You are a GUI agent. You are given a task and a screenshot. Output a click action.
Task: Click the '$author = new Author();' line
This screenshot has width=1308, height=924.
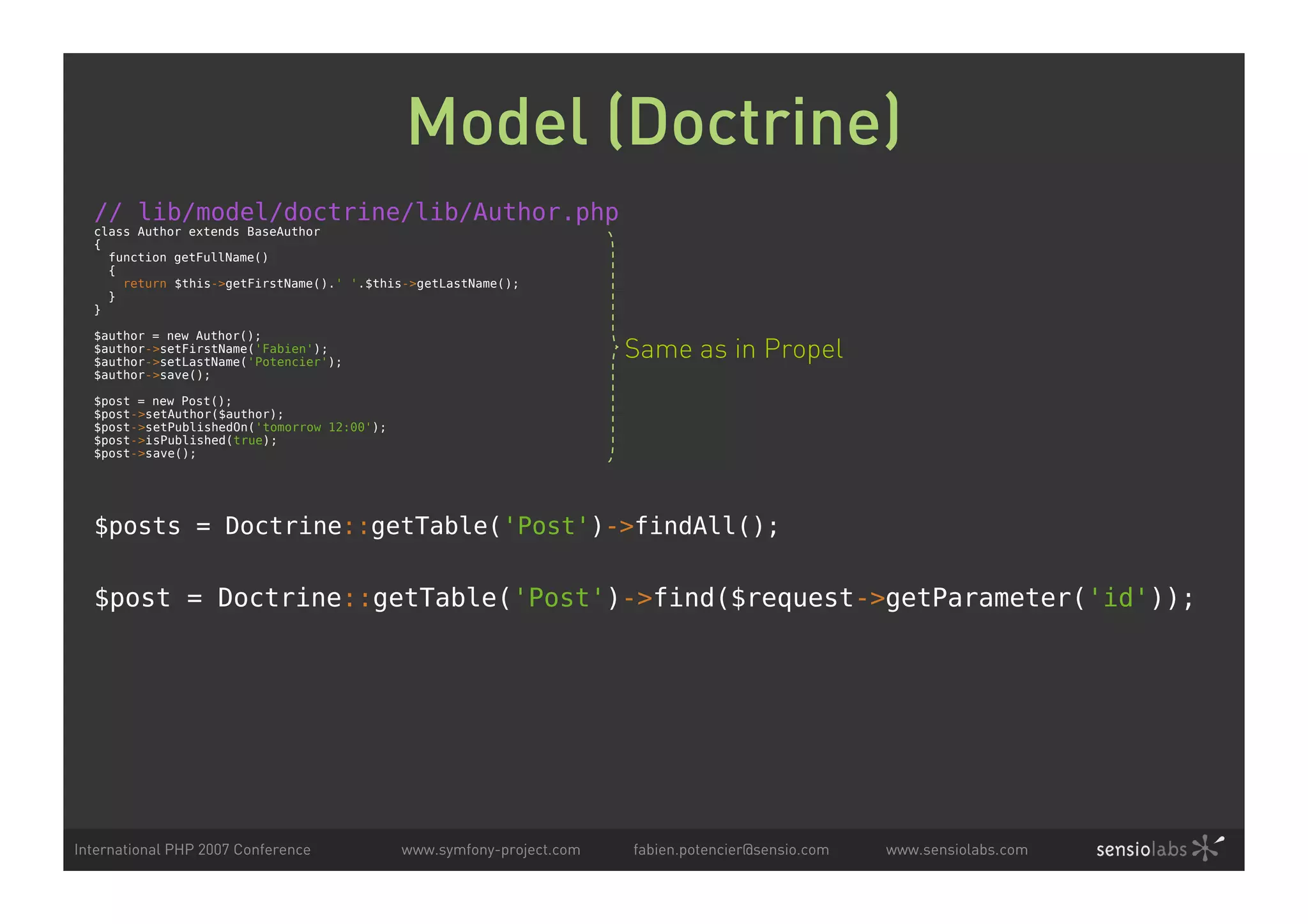point(178,336)
